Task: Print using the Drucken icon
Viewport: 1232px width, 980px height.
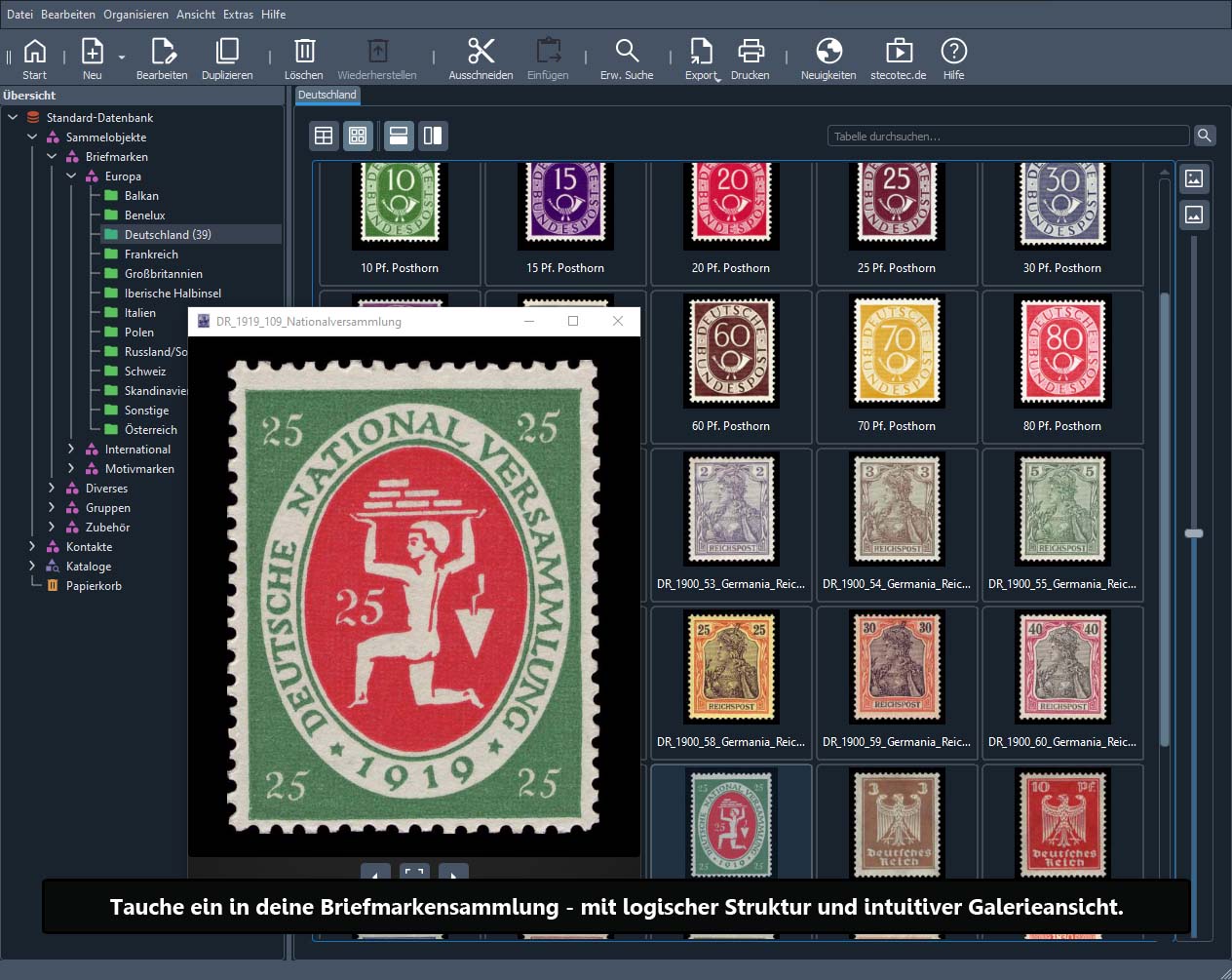Action: point(751,59)
